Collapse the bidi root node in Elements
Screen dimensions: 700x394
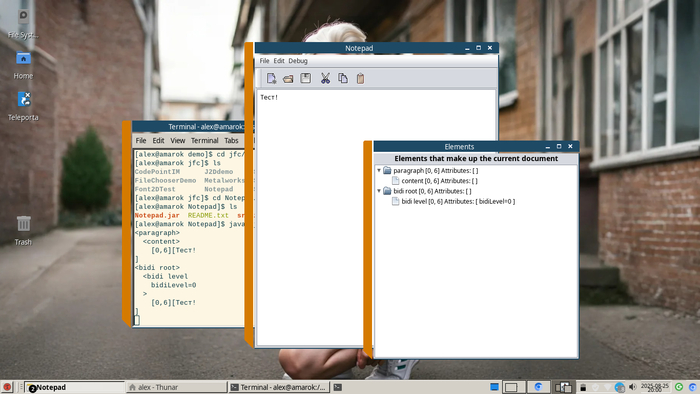pos(379,191)
